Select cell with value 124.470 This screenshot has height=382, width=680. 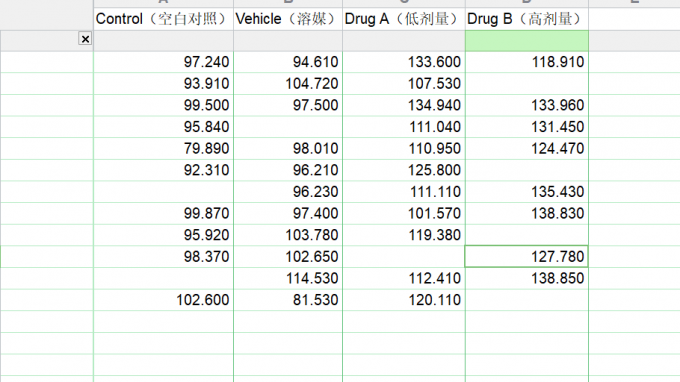tap(527, 149)
